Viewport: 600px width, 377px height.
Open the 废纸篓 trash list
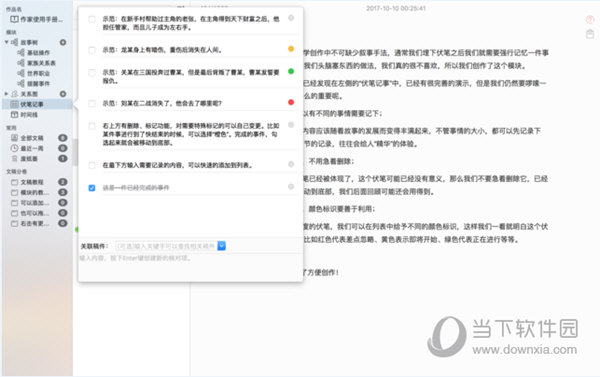tap(24, 158)
